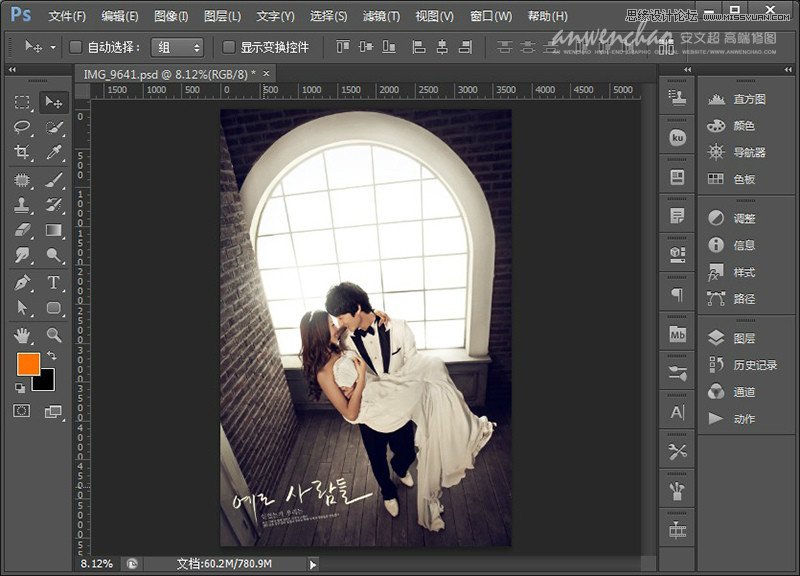Select the Hand tool
This screenshot has height=576, width=800.
point(22,335)
